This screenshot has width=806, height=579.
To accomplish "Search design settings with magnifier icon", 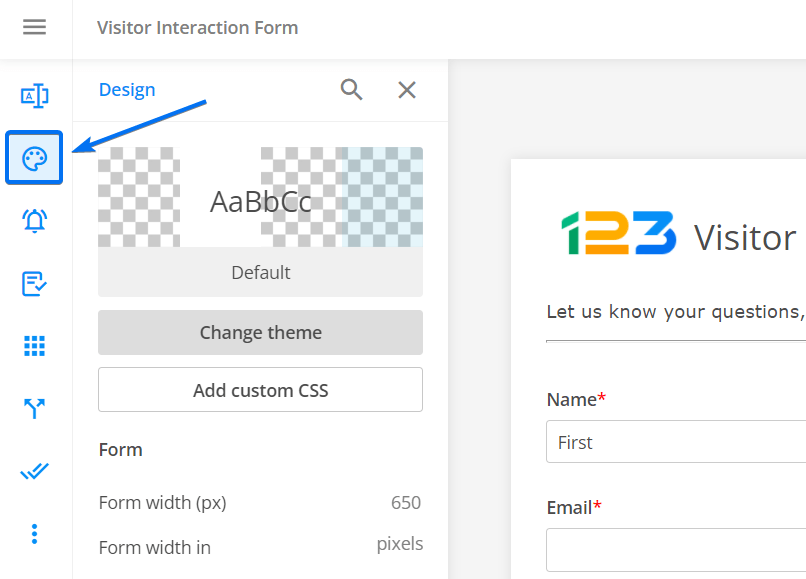I will coord(351,90).
